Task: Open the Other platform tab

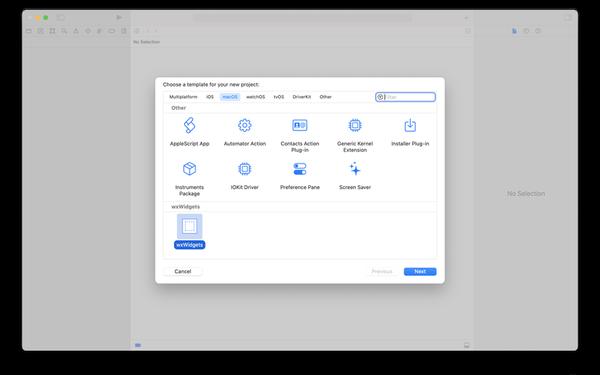Action: (x=325, y=97)
